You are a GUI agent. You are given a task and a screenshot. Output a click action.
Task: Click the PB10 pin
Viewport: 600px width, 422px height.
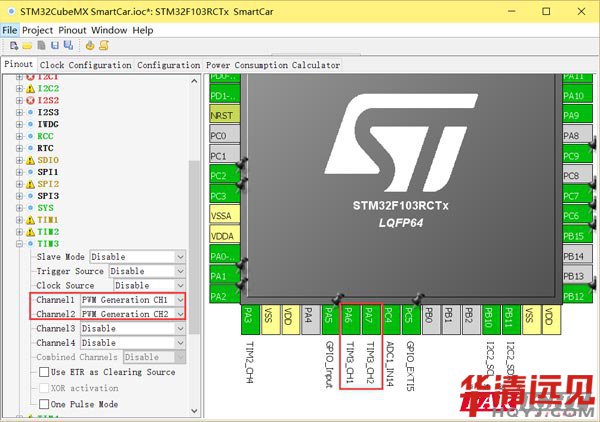click(490, 319)
